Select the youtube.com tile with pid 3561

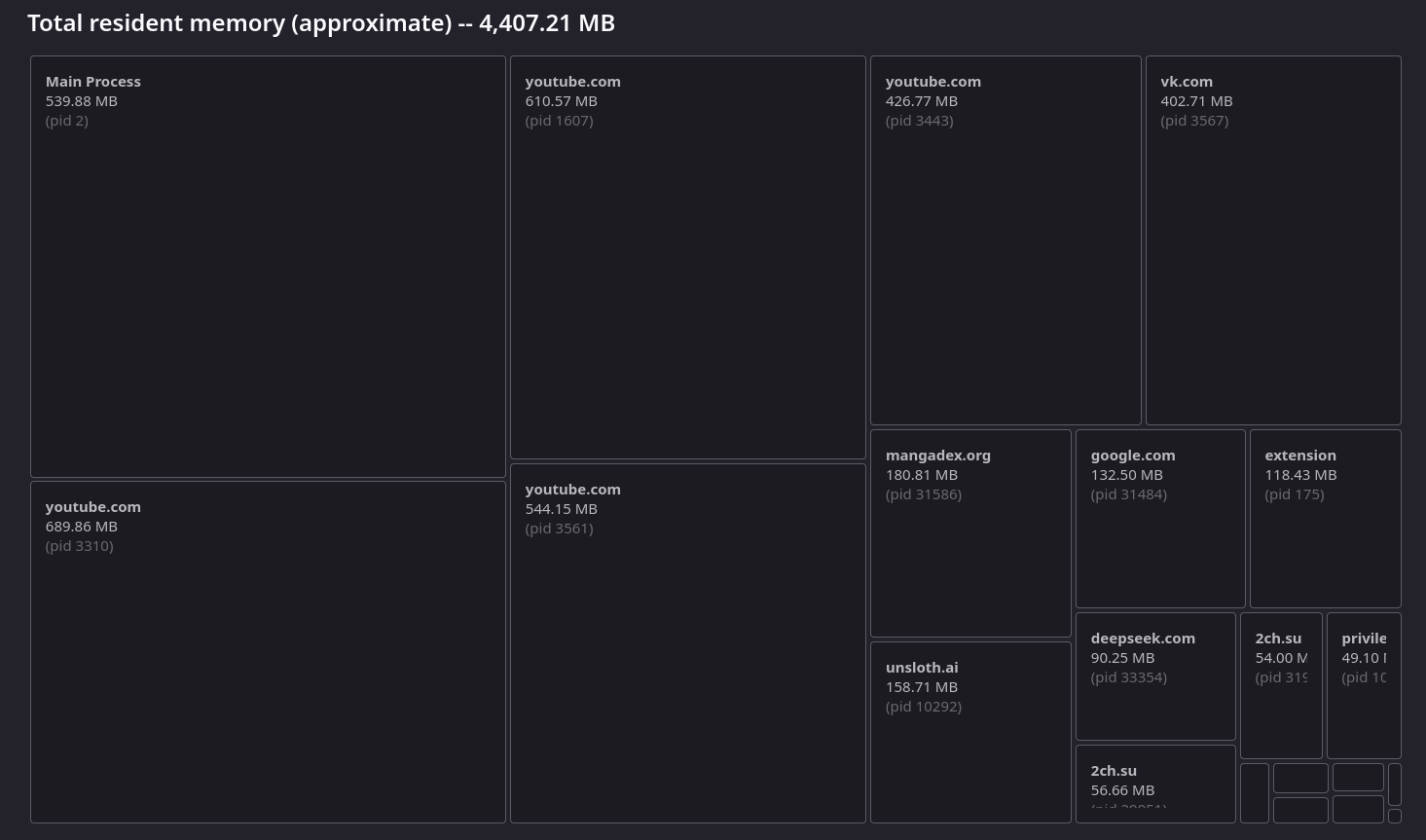(x=688, y=643)
